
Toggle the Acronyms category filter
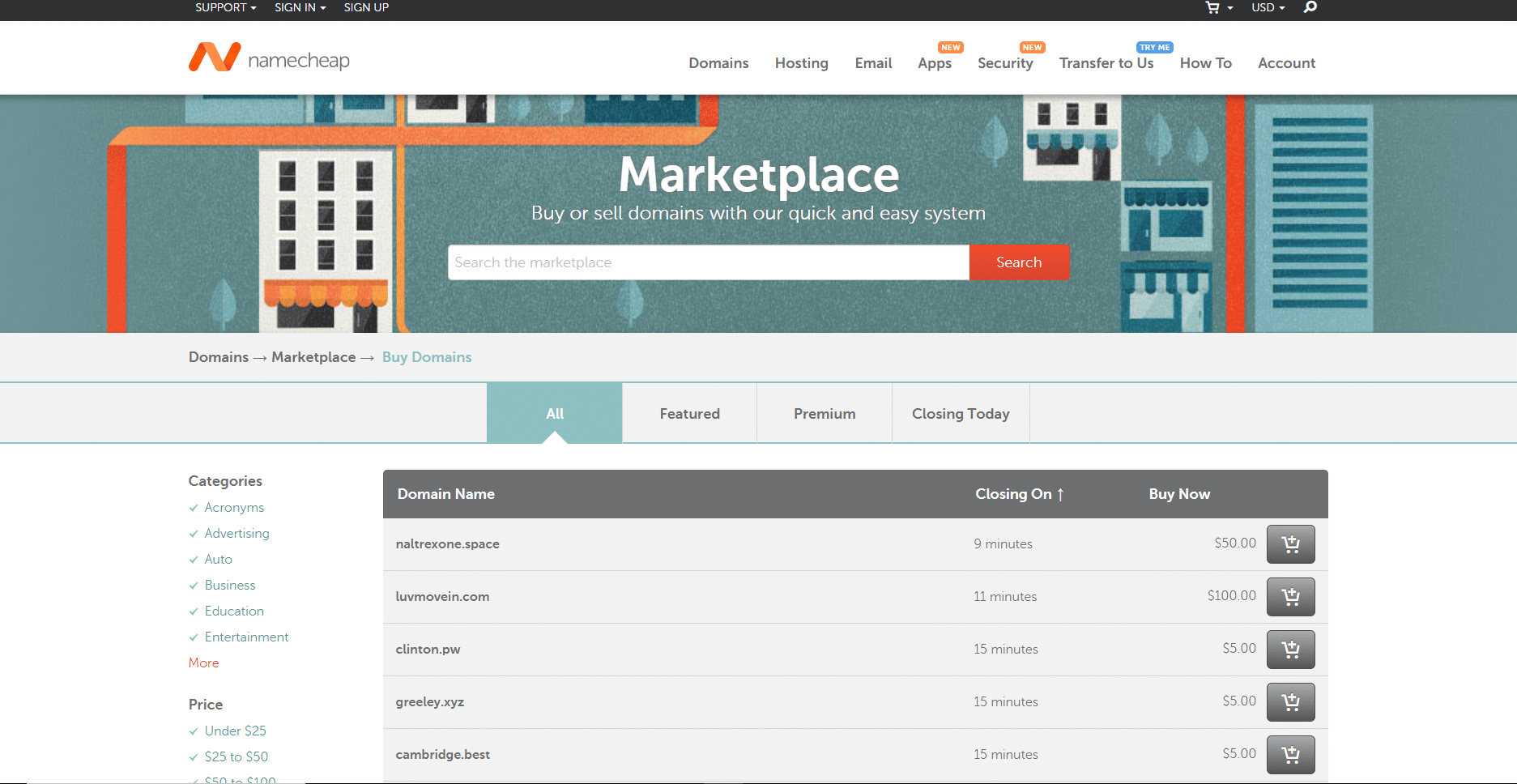(x=227, y=508)
